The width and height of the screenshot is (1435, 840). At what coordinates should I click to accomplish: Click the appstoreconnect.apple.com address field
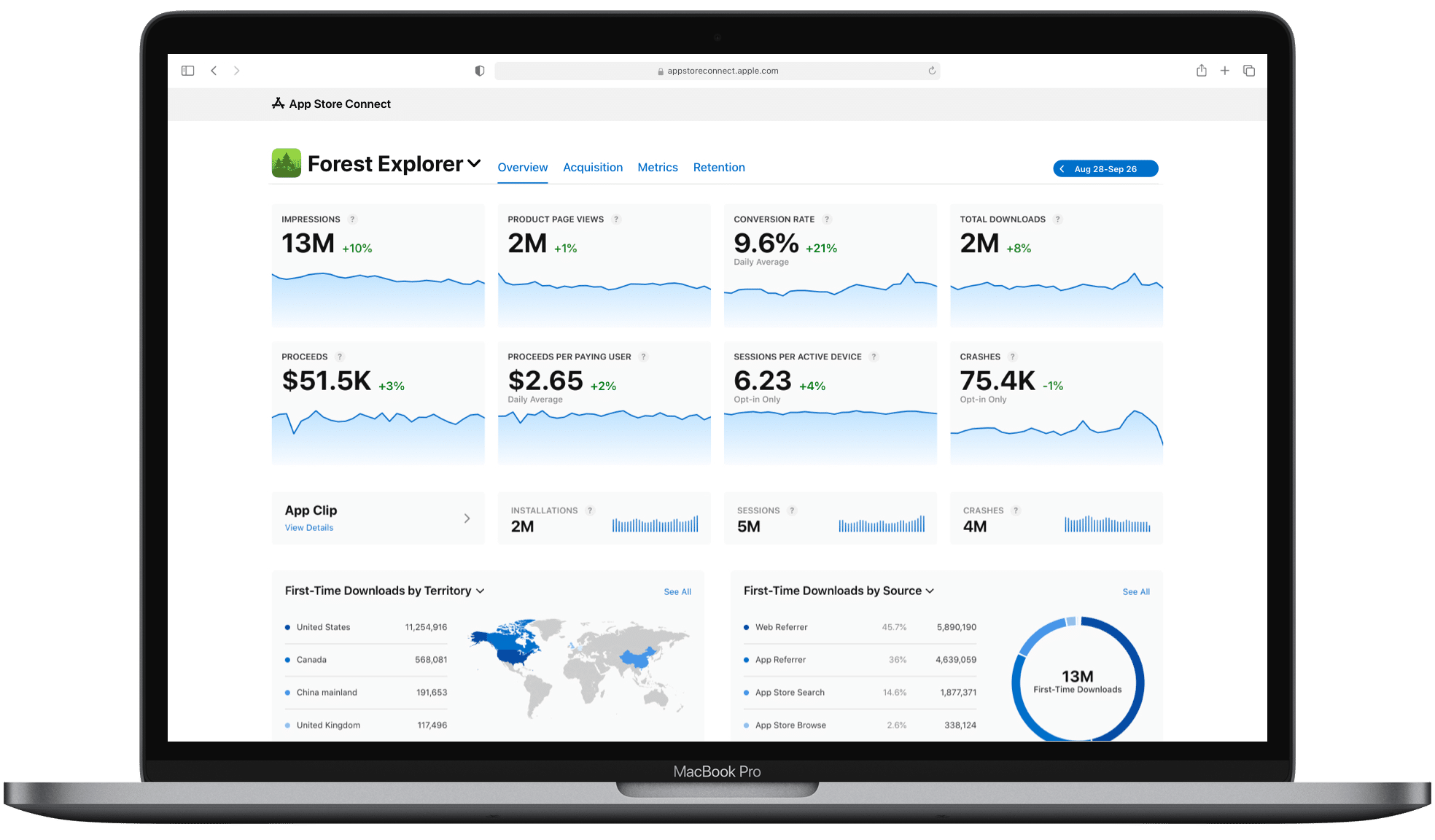pyautogui.click(x=717, y=71)
